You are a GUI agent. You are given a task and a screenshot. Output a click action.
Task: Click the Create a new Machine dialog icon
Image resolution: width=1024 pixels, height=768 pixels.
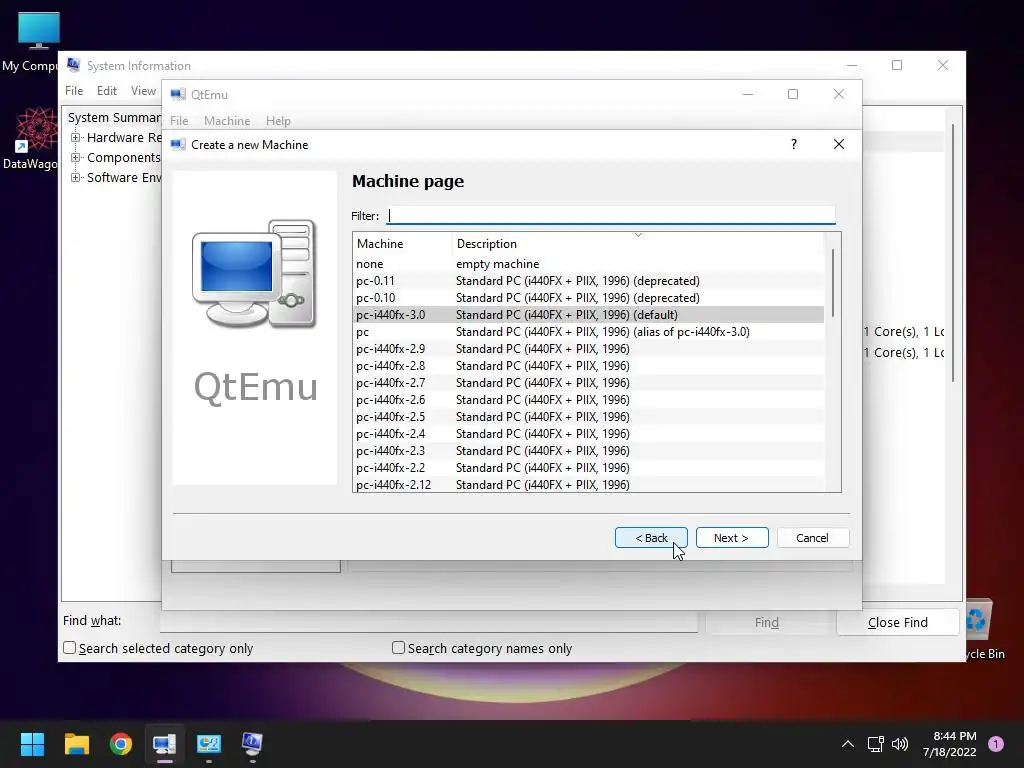178,144
